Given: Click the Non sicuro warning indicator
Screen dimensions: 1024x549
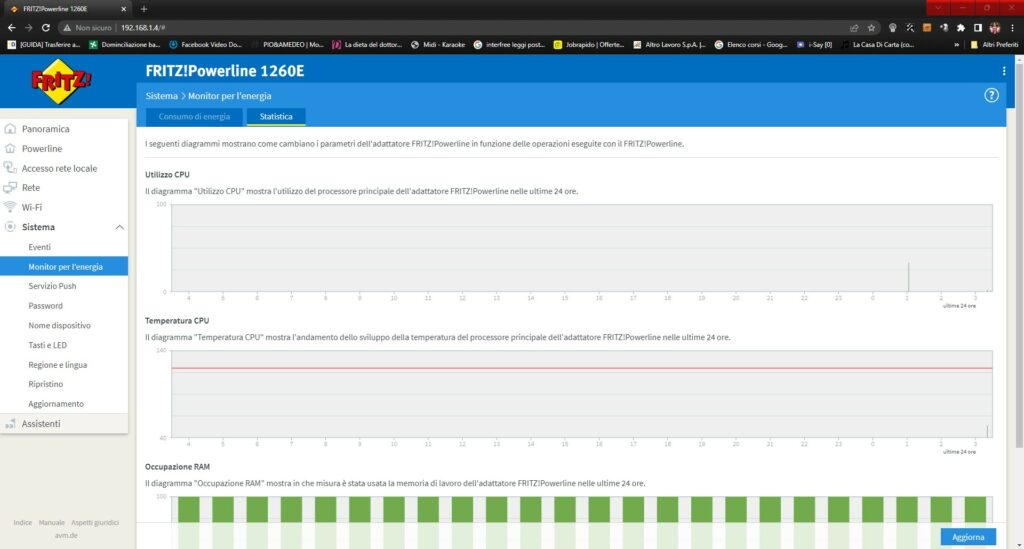Looking at the screenshot, I should pyautogui.click(x=88, y=27).
